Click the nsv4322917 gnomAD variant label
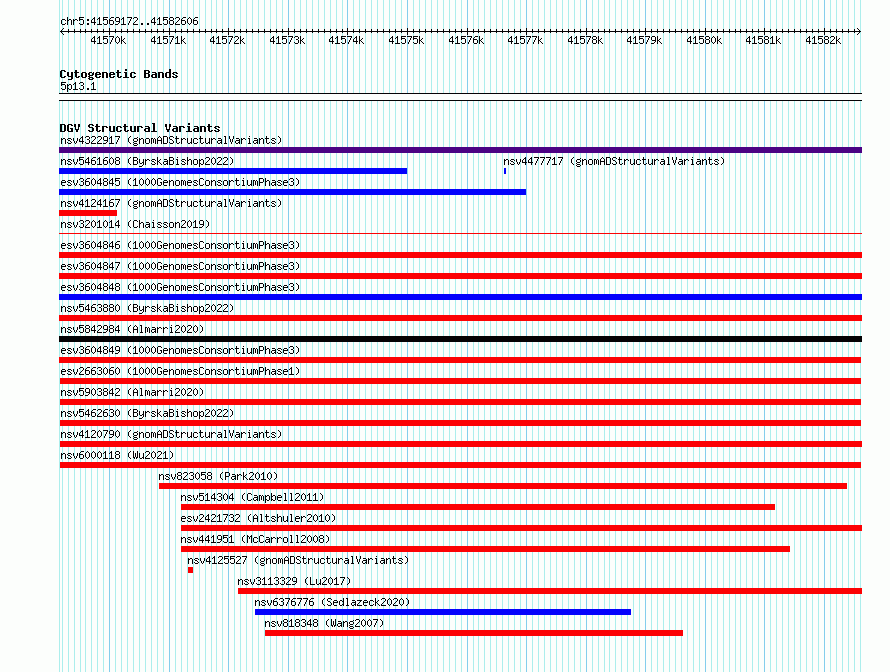The width and height of the screenshot is (890, 672). point(171,140)
